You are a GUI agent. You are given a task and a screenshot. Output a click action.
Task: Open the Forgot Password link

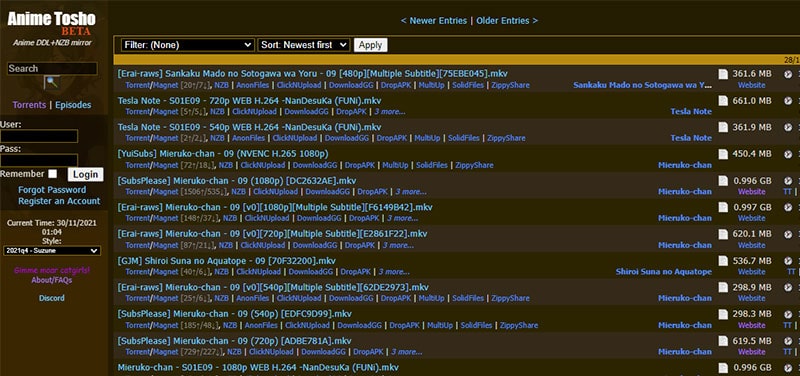click(x=52, y=190)
